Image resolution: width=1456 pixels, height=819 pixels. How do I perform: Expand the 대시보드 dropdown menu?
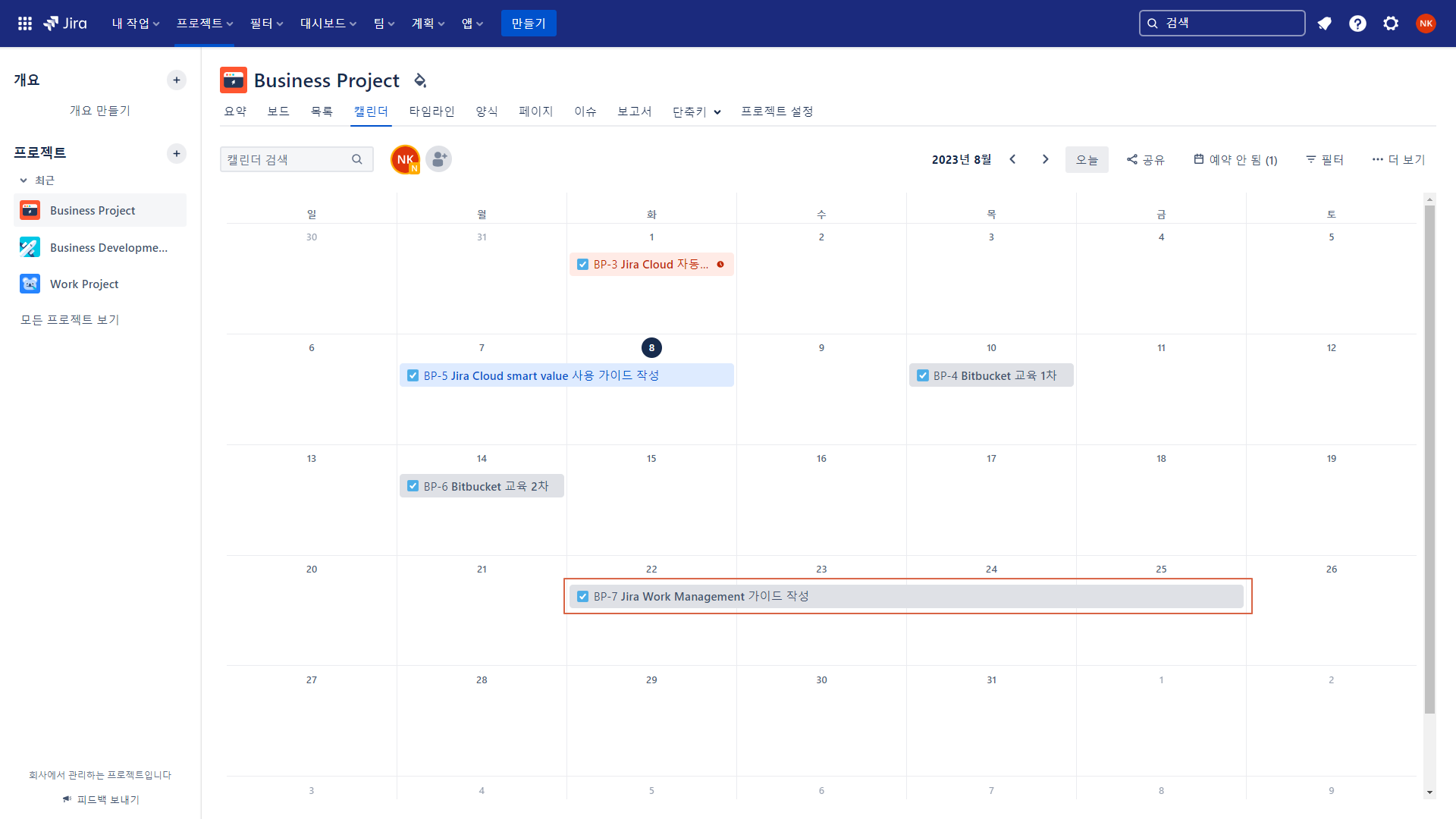[328, 24]
